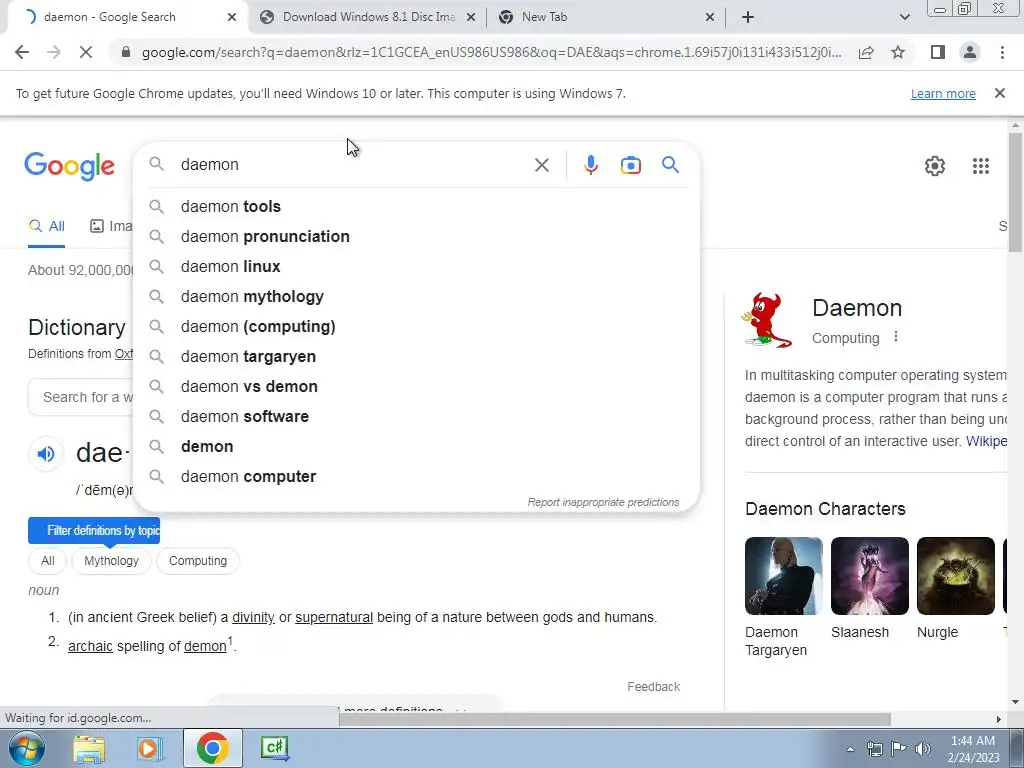Screen dimensions: 1024x768
Task: Choose suggestion demon
Action: (416, 447)
